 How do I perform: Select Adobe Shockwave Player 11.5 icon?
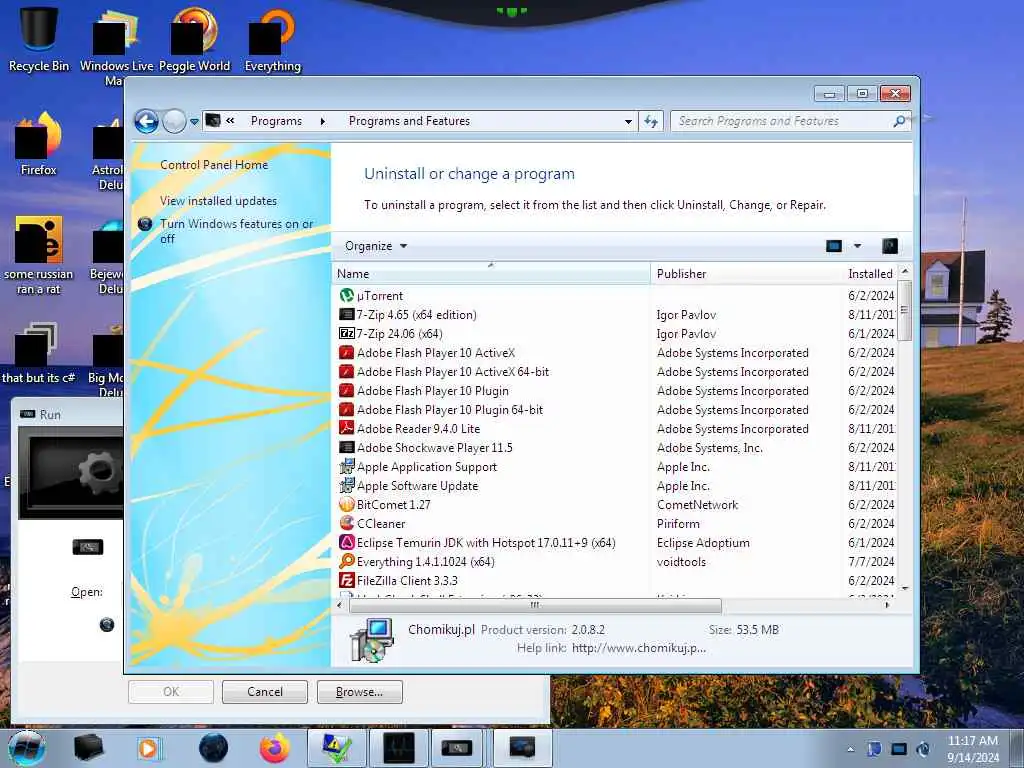coord(347,447)
